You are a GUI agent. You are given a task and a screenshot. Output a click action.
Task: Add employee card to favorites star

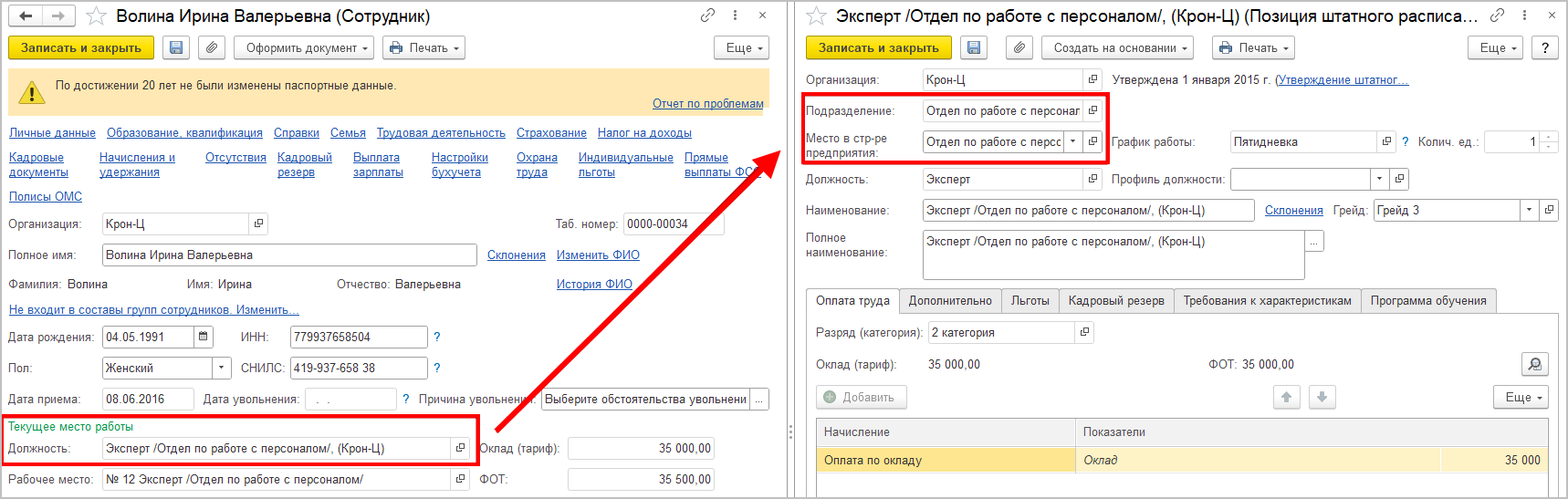pyautogui.click(x=96, y=16)
